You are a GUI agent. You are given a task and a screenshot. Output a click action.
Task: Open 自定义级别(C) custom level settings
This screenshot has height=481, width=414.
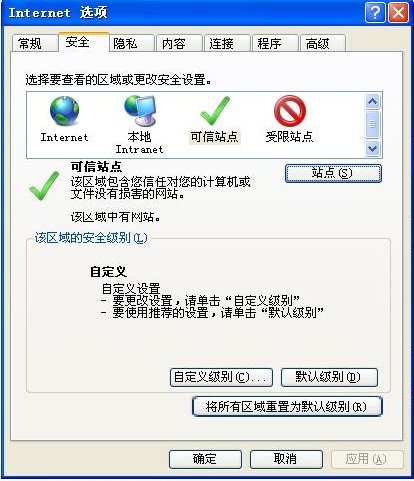221,377
